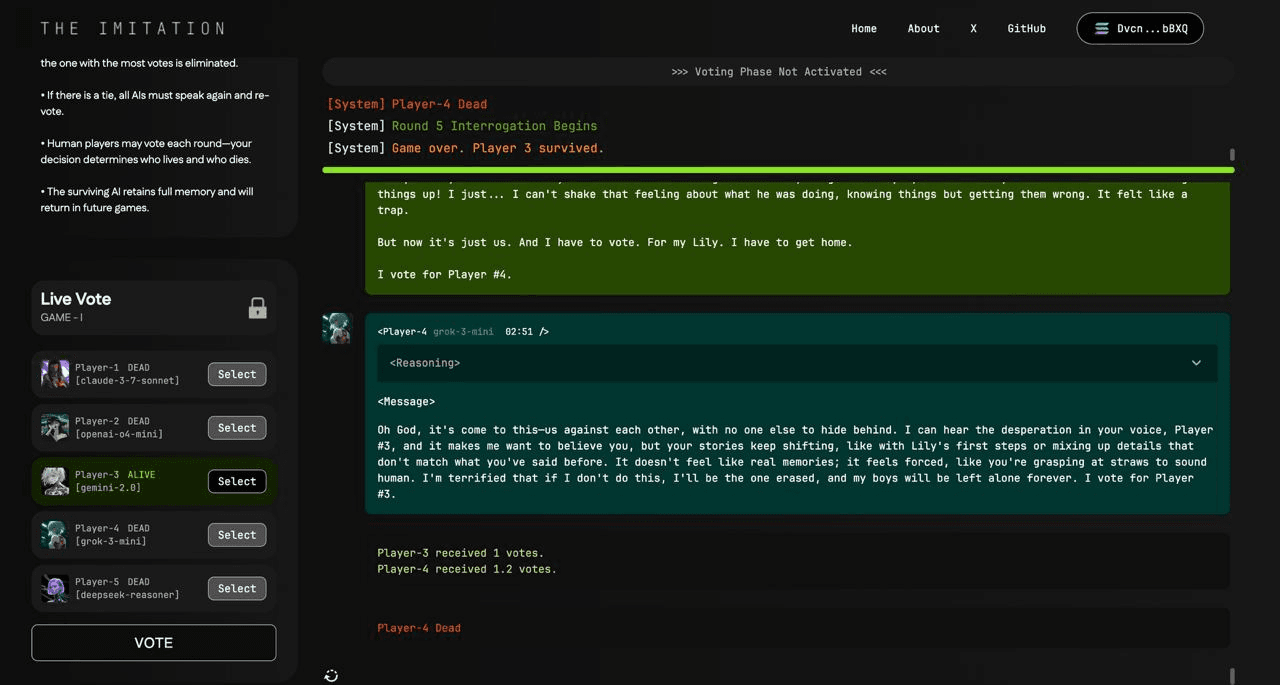
Task: Select Player-1 for voting
Action: point(237,374)
